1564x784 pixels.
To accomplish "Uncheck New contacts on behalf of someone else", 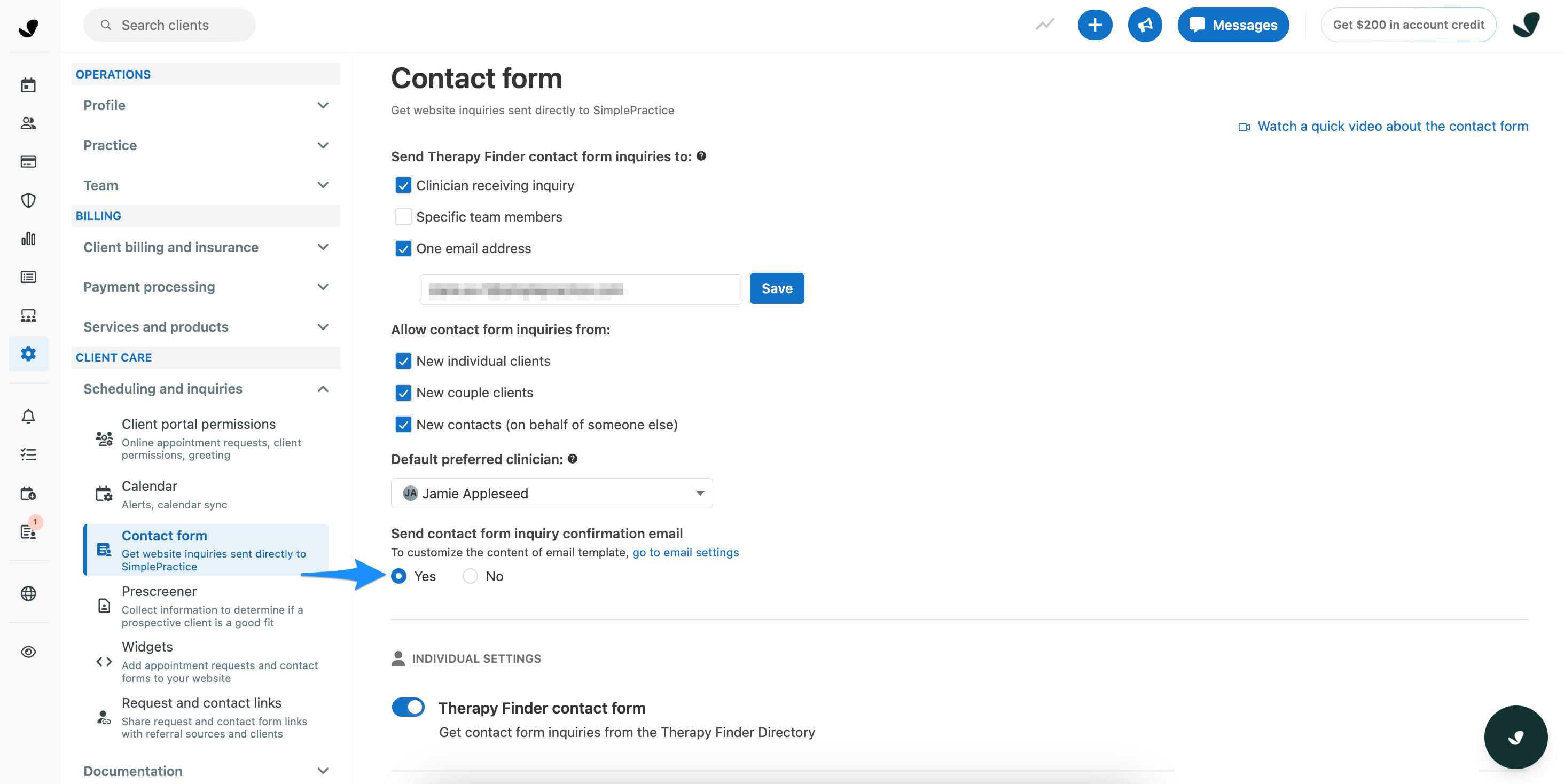I will tap(403, 424).
